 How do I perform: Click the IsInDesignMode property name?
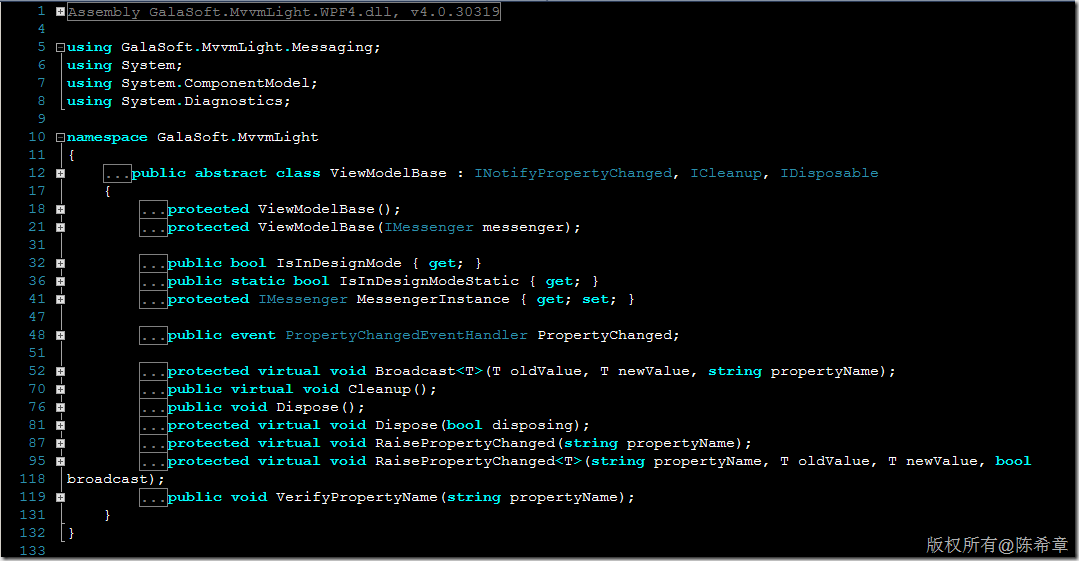[339, 264]
